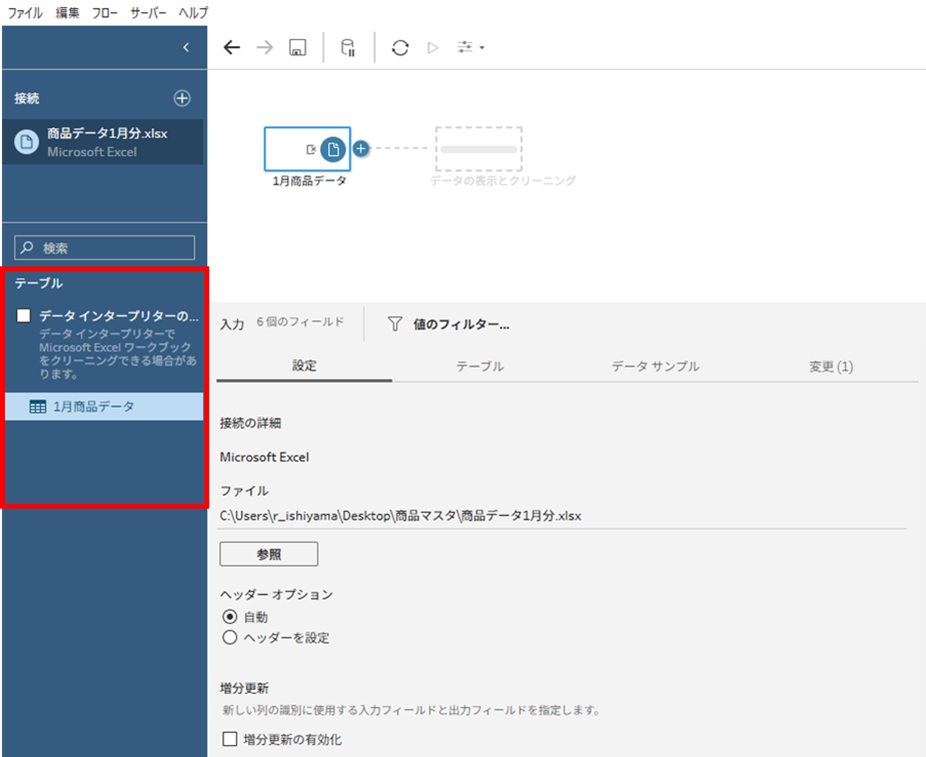926x757 pixels.
Task: Click the refresh icon in toolbar
Action: click(x=400, y=48)
